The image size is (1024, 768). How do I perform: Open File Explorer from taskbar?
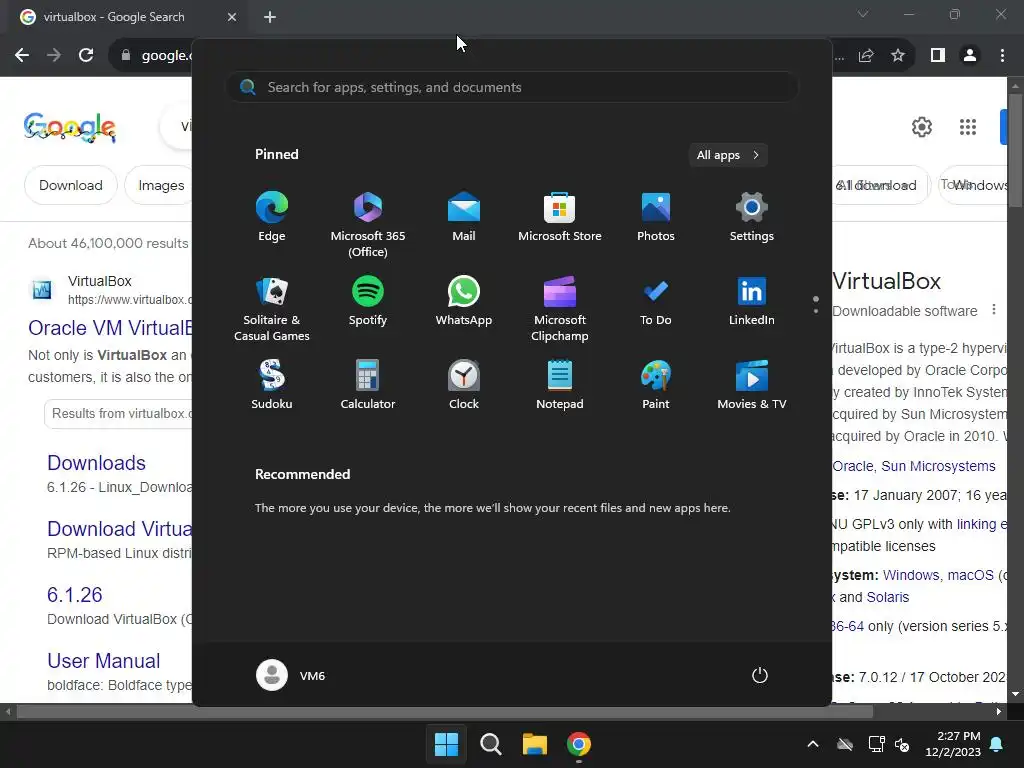(x=534, y=744)
